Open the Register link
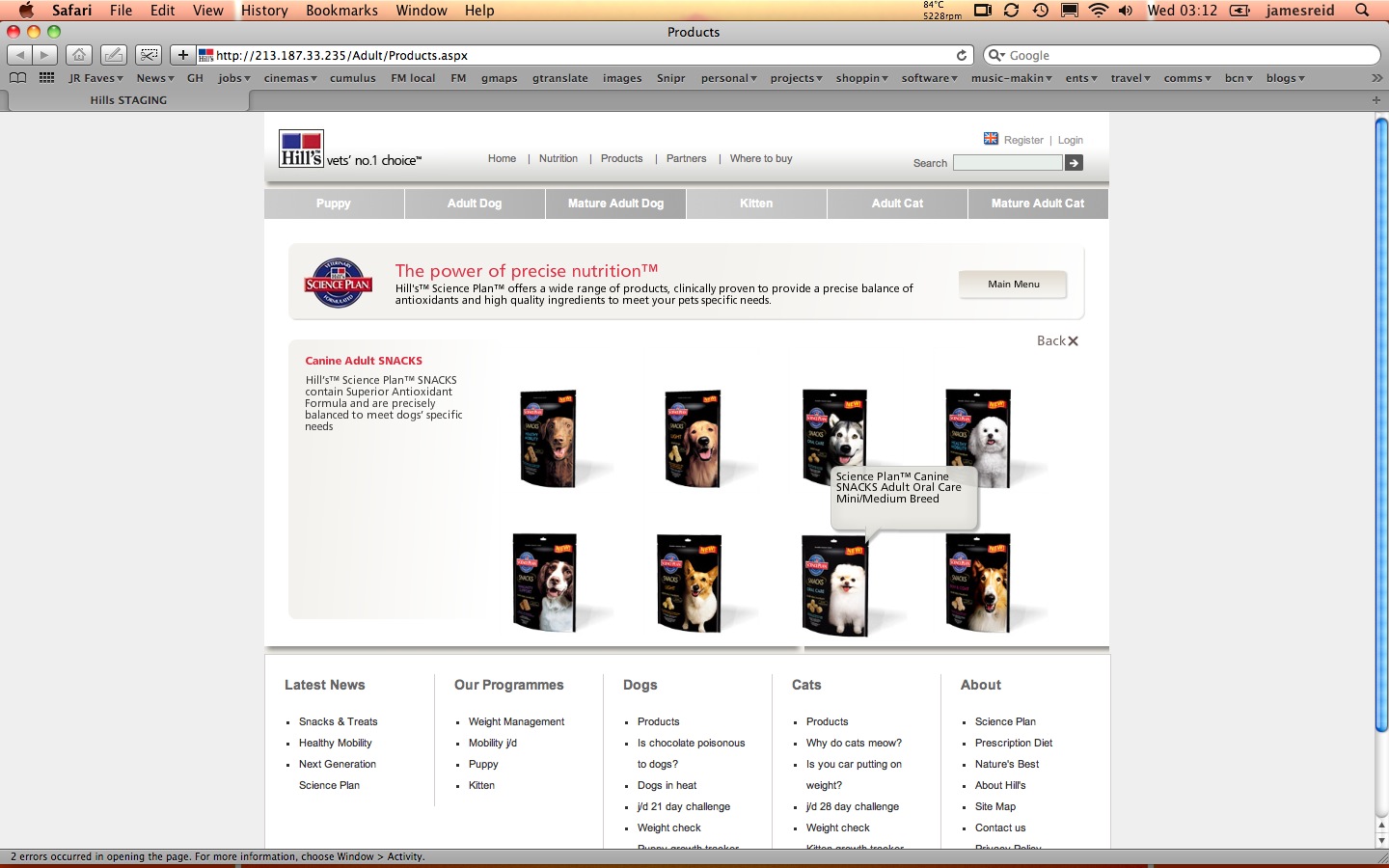The height and width of the screenshot is (868, 1389). click(x=1023, y=140)
